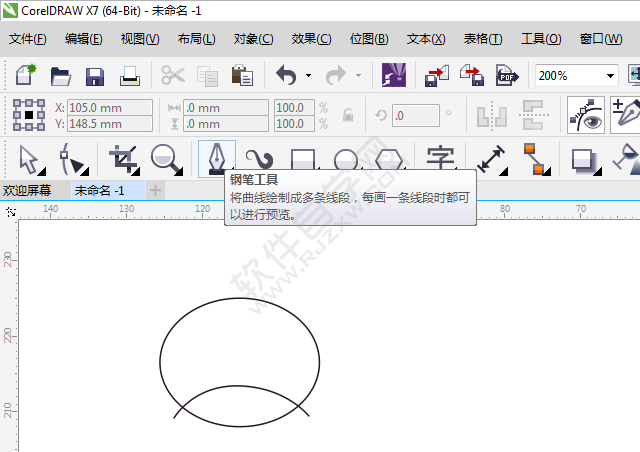
Task: Expand Crop tool flyout arrow
Action: click(136, 171)
